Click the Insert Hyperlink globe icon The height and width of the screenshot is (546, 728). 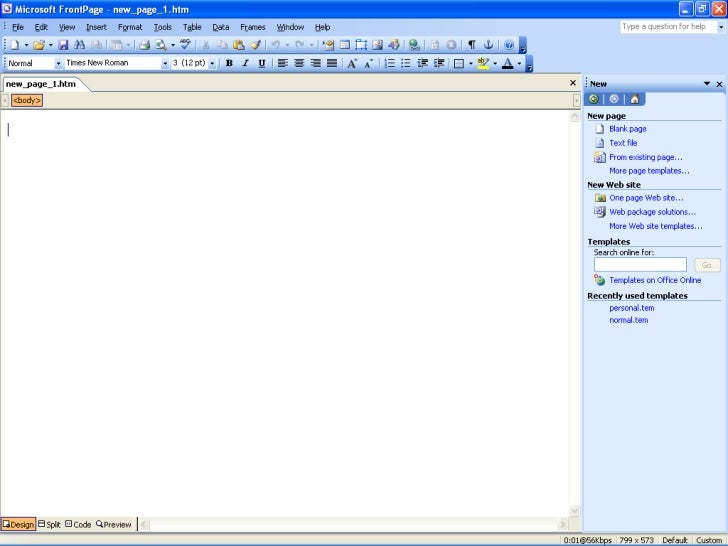tap(414, 45)
